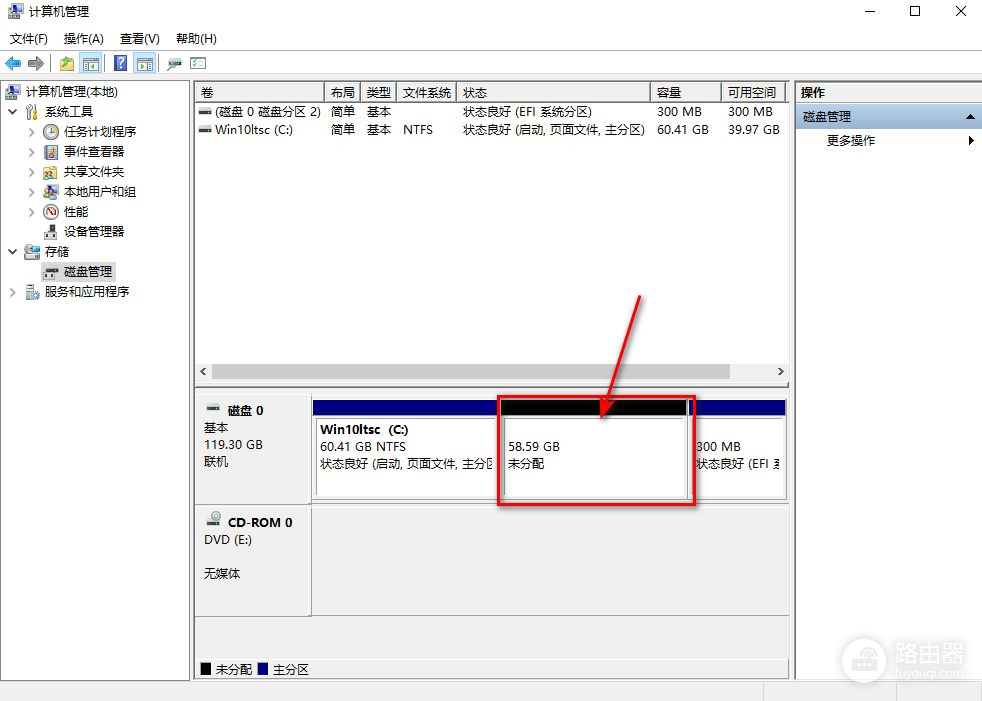Expand the 本地用户和组 node arrow
This screenshot has width=982, height=701.
(31, 192)
